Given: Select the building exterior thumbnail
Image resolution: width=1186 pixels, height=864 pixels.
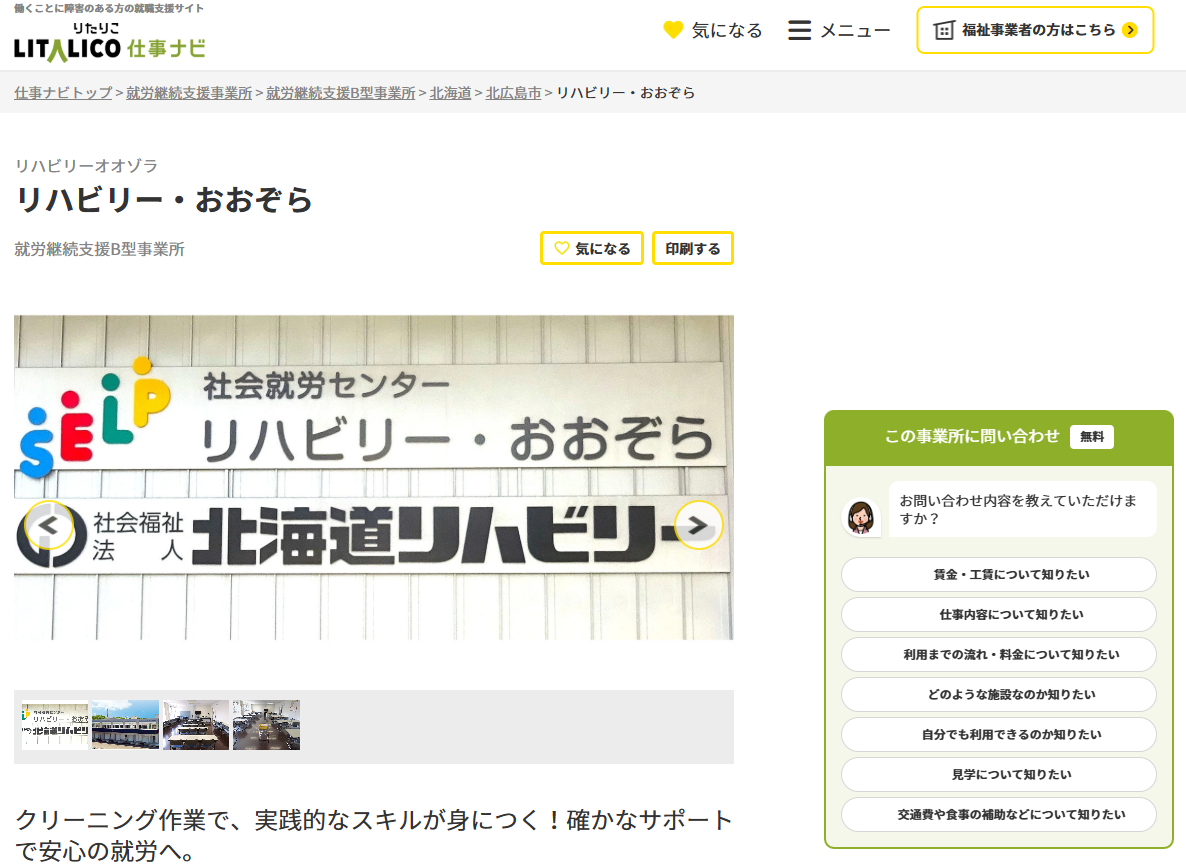Looking at the screenshot, I should (x=126, y=725).
